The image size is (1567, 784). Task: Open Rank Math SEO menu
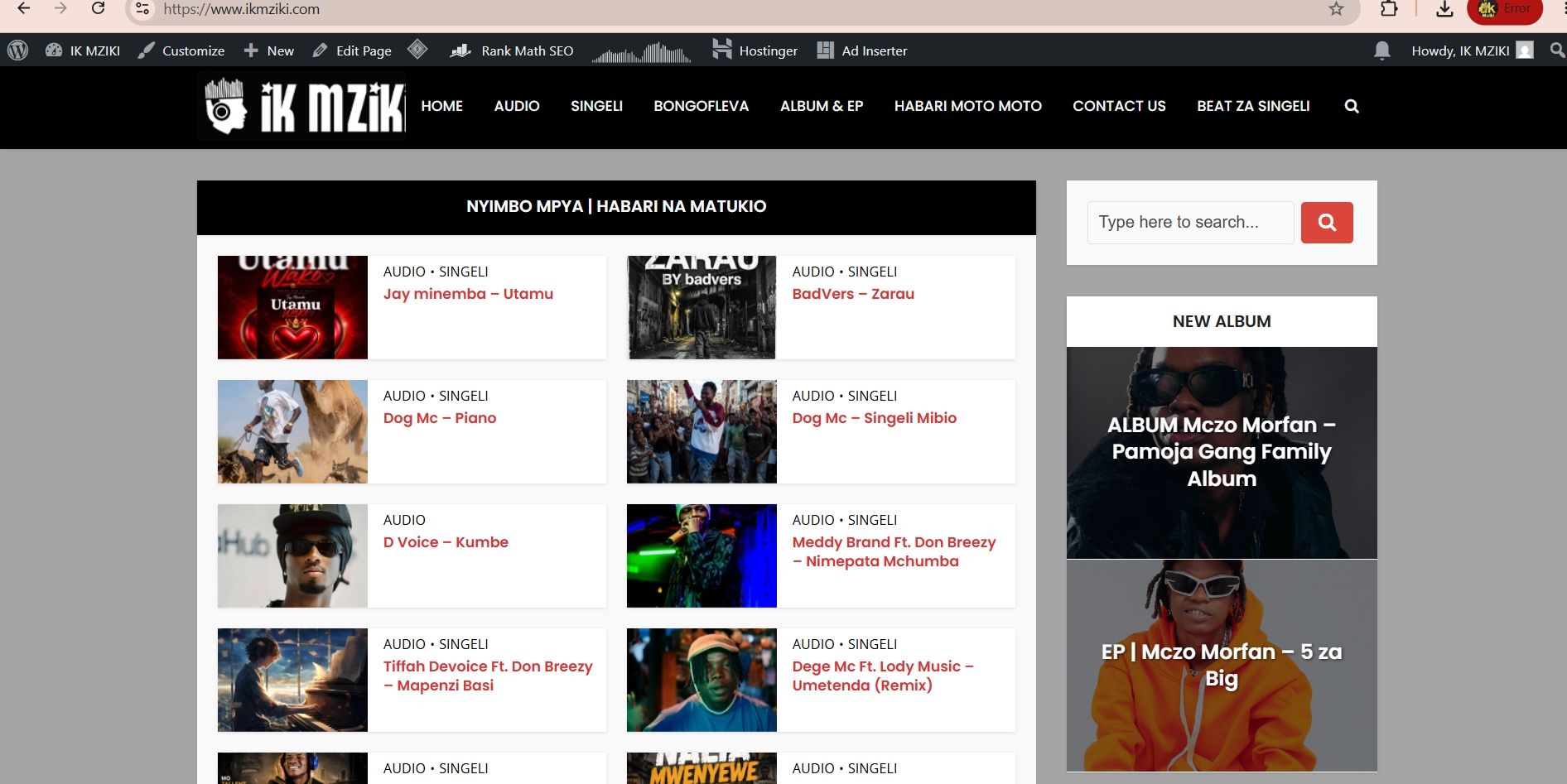[512, 51]
